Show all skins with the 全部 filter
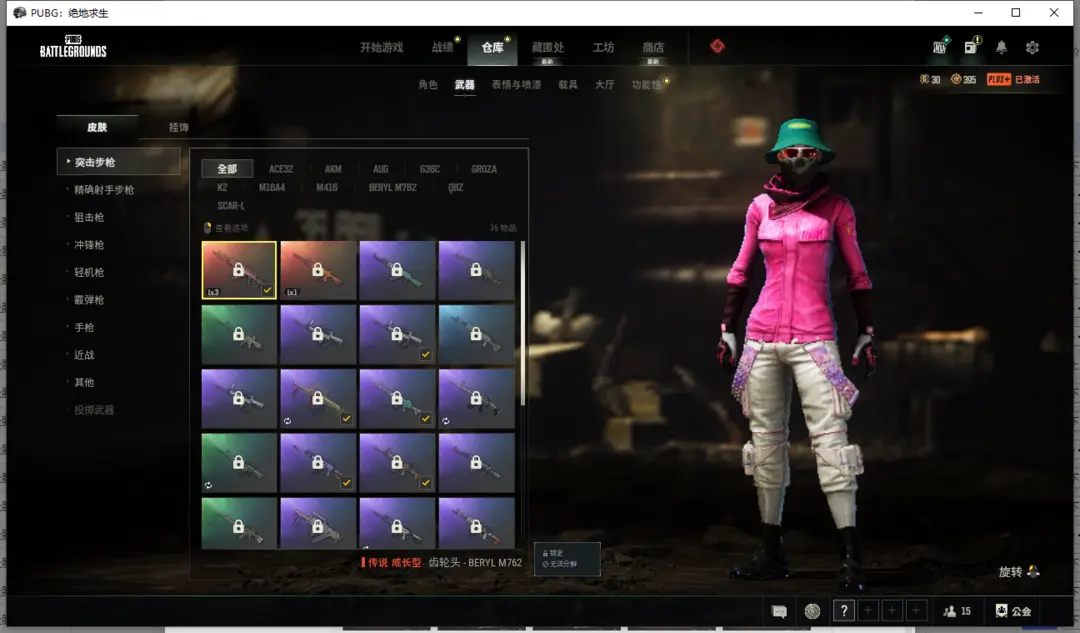Viewport: 1080px width, 633px height. pos(227,169)
